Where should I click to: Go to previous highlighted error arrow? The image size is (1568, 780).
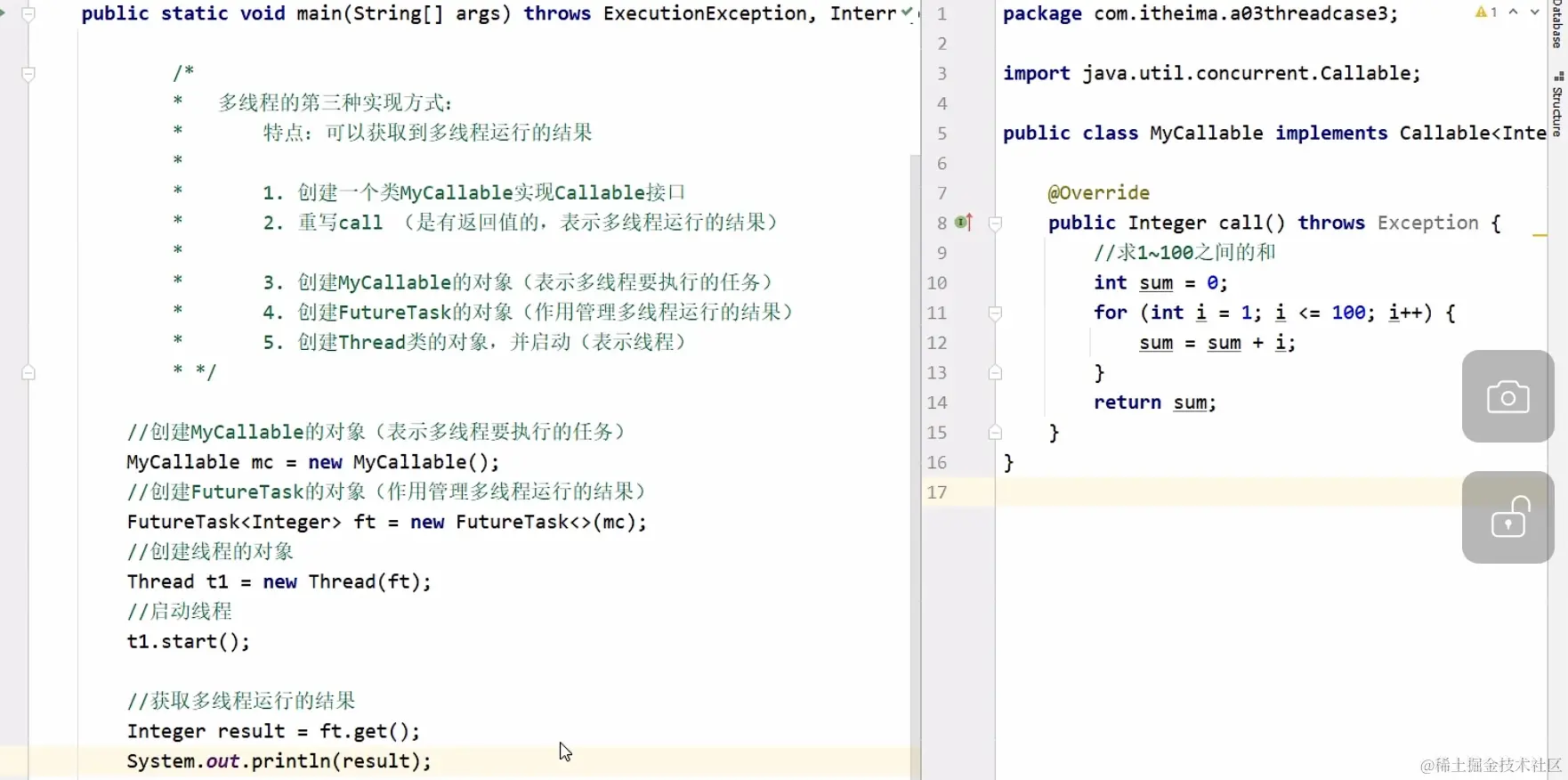coord(1513,12)
